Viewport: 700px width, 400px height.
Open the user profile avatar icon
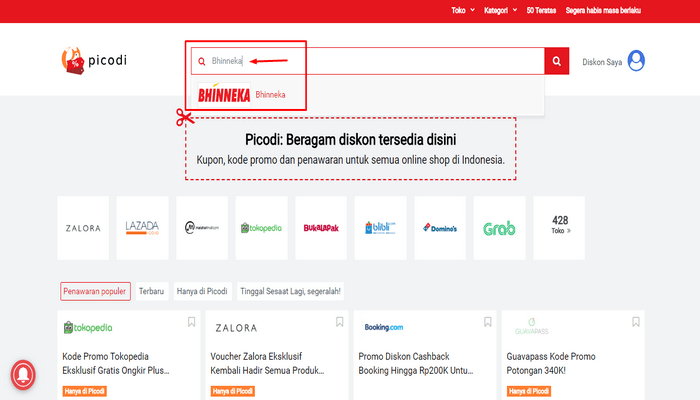[x=636, y=61]
